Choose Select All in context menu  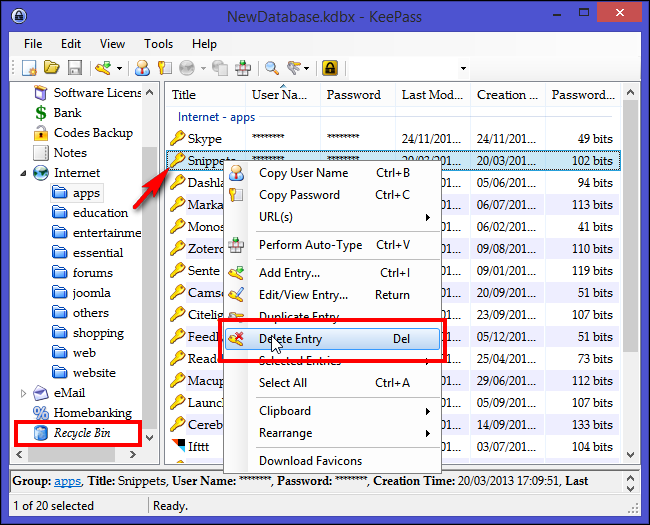(332, 383)
